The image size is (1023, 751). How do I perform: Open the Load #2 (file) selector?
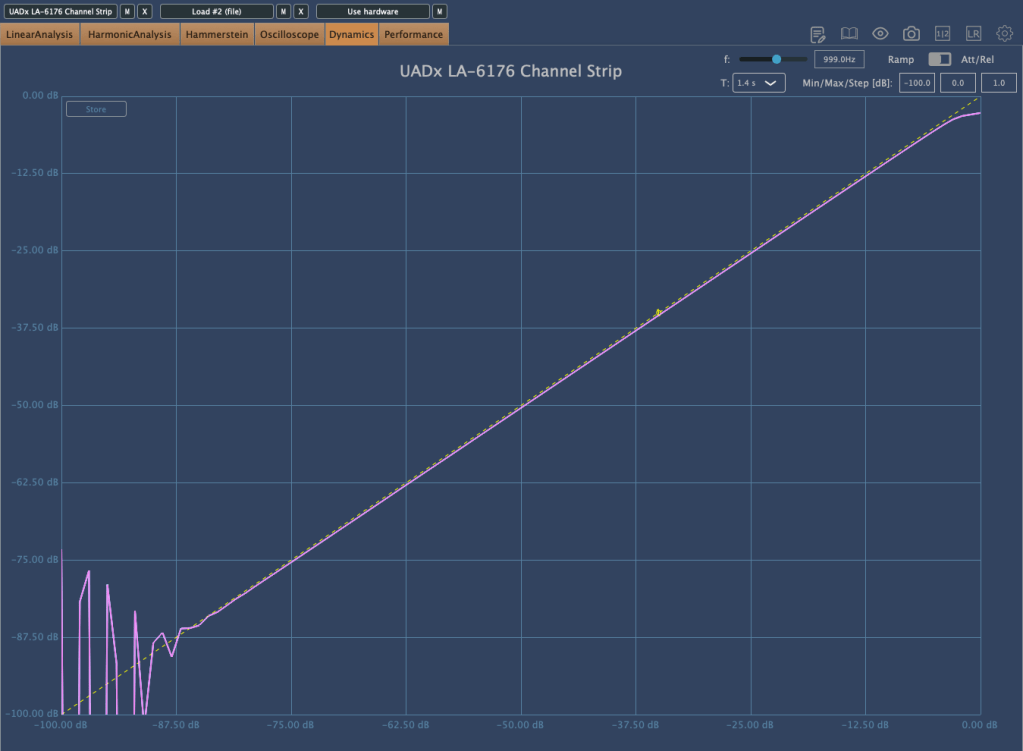point(216,11)
